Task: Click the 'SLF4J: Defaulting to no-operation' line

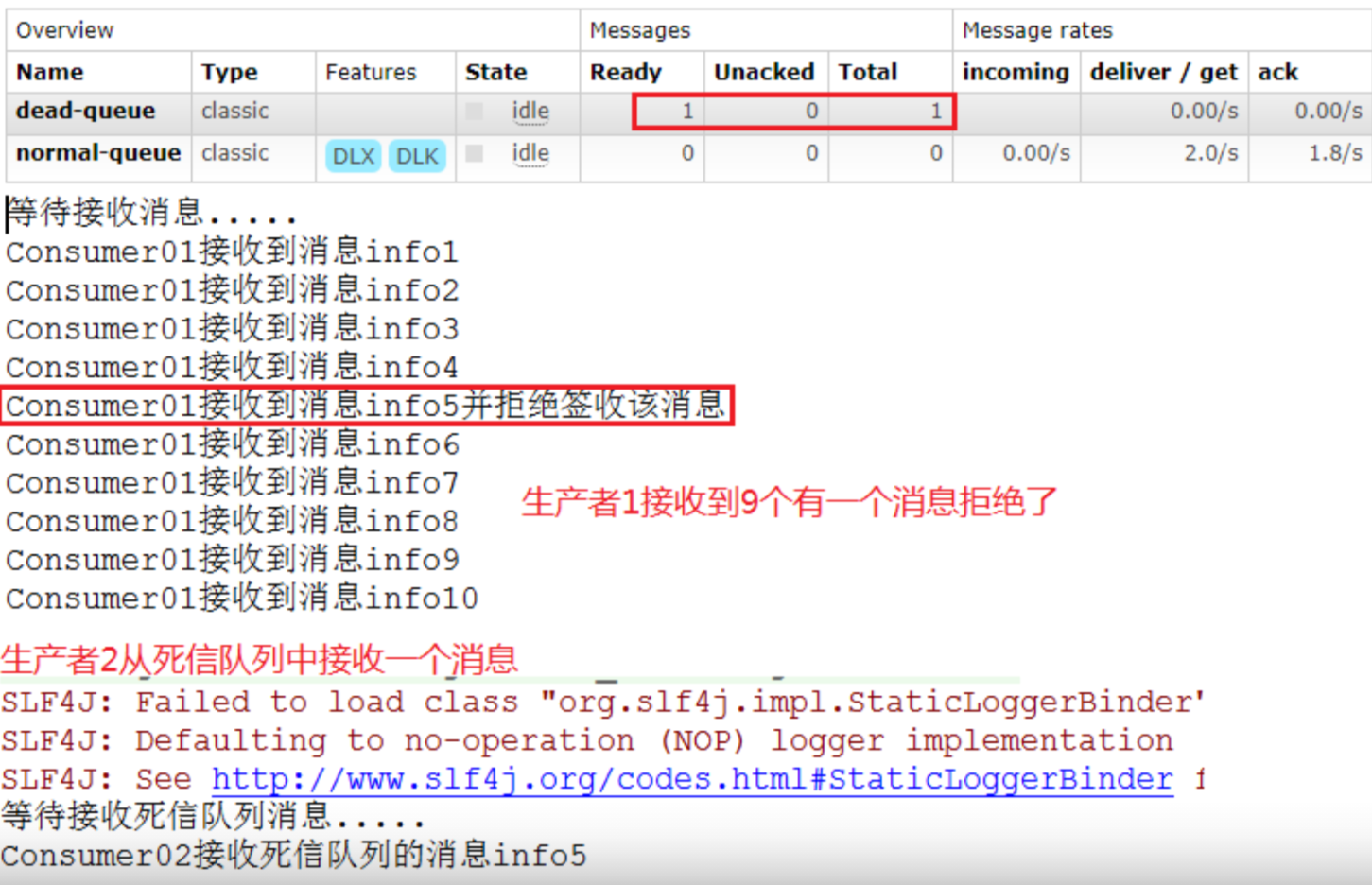Action: pos(587,740)
